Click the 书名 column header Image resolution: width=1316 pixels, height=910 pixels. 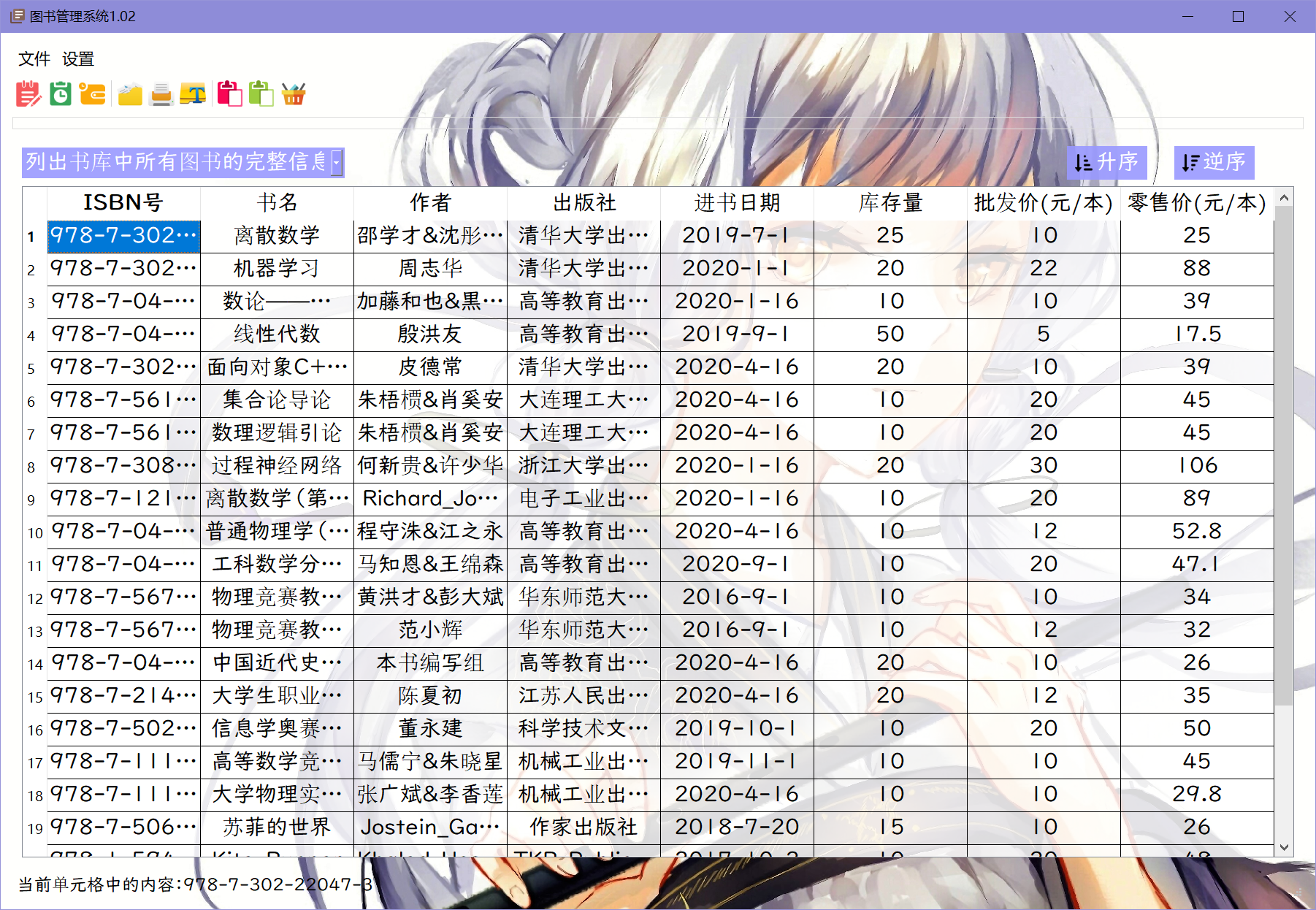click(x=278, y=203)
